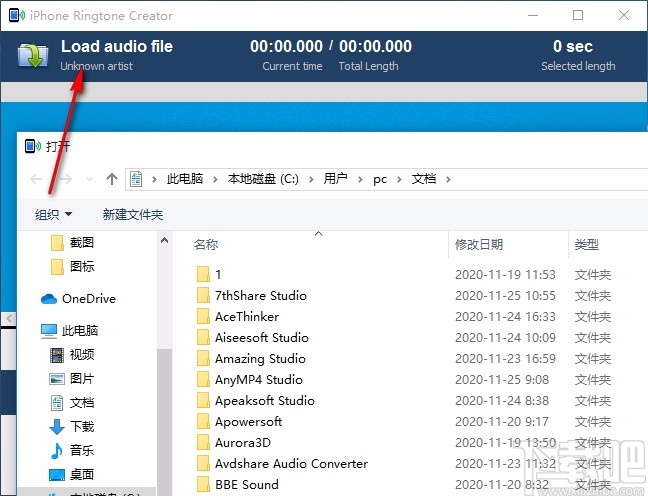Select the Aiseesoft Studio folder
Image resolution: width=648 pixels, height=496 pixels.
pyautogui.click(x=253, y=338)
